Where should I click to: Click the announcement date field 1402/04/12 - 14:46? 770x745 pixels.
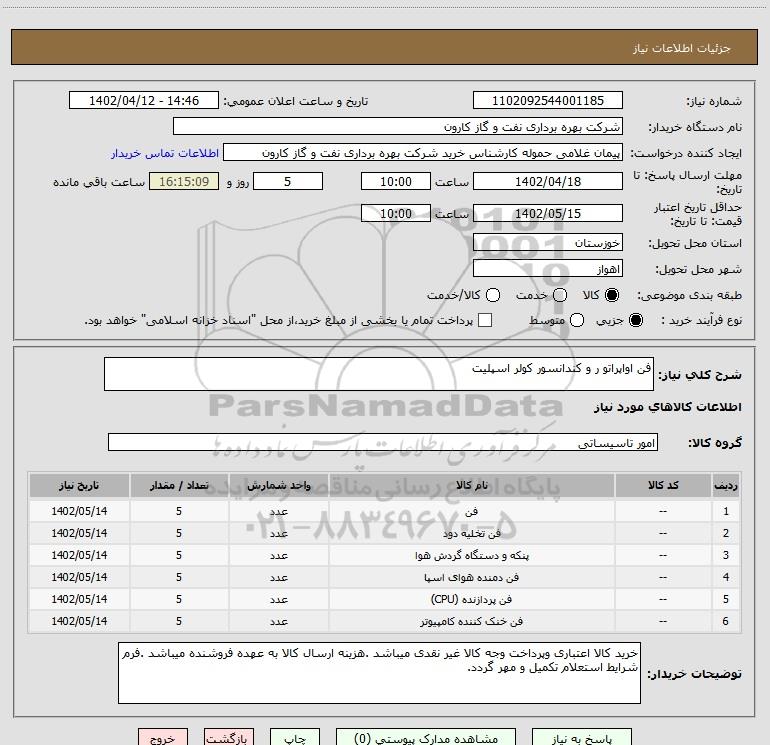(x=144, y=100)
